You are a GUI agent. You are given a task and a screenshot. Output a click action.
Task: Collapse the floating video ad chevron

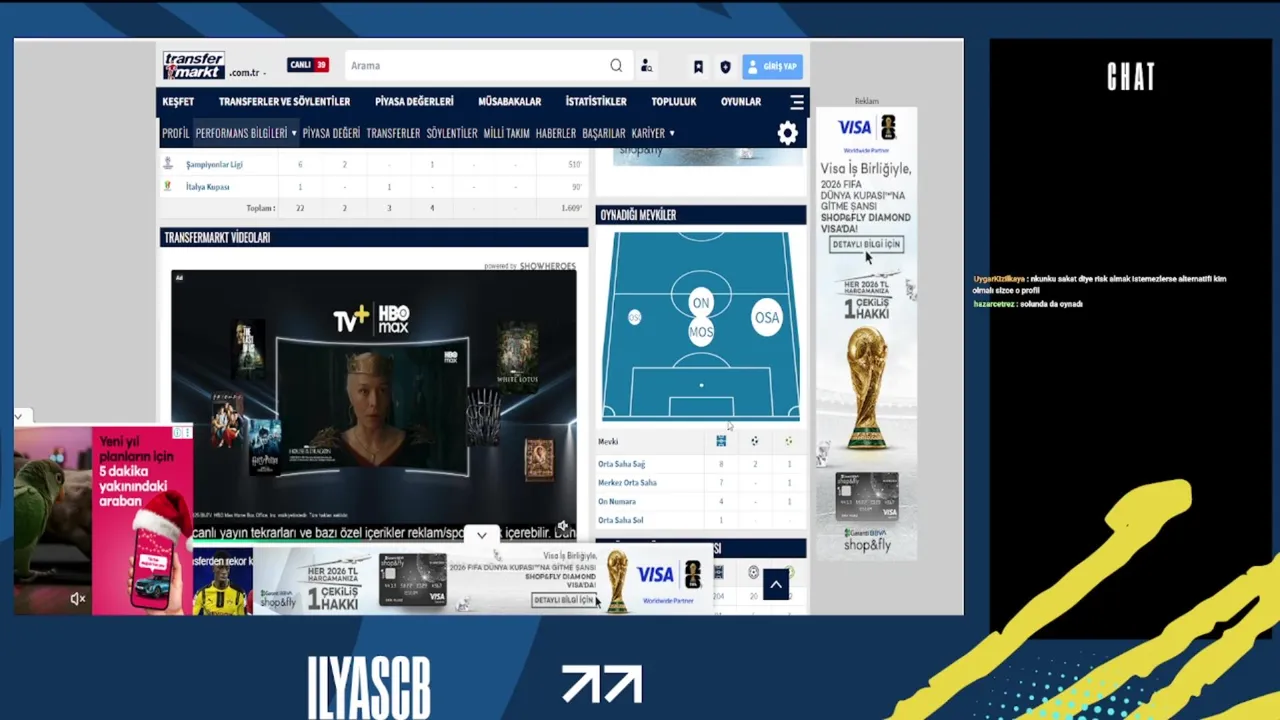click(x=18, y=416)
